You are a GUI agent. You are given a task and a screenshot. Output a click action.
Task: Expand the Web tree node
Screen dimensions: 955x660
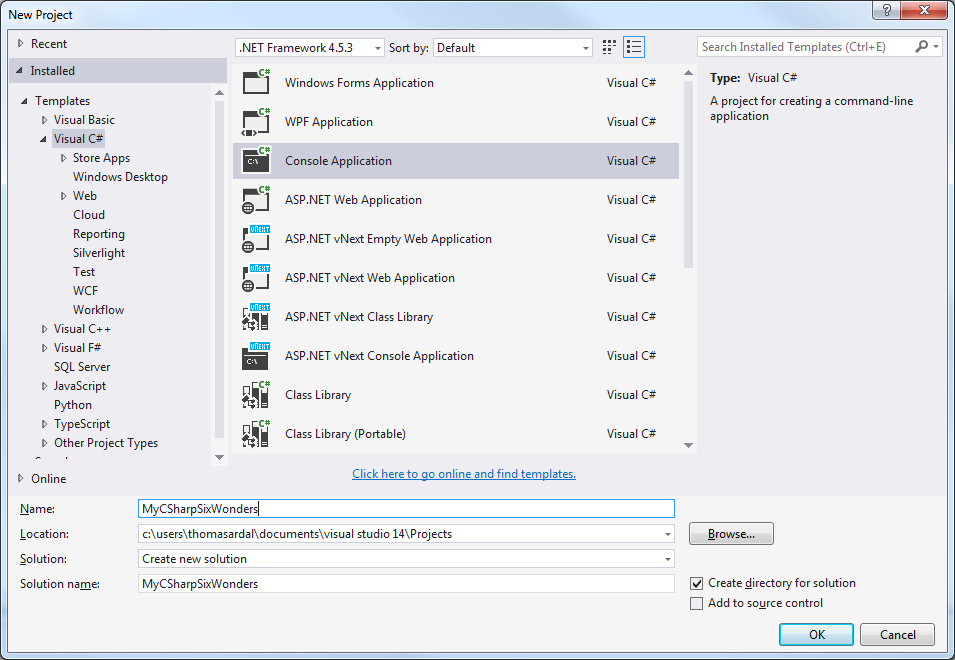click(x=63, y=196)
